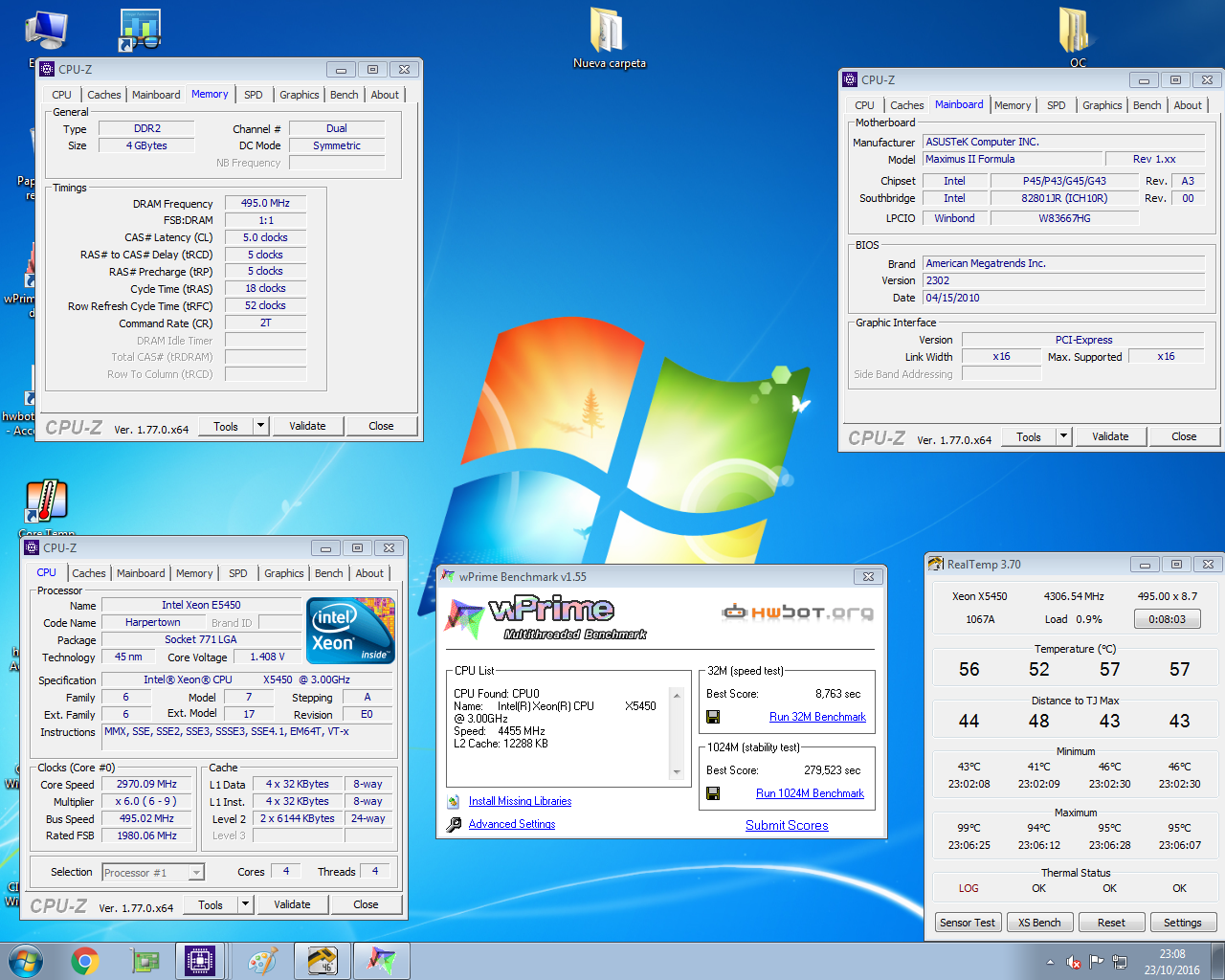Click the taskbar clock showing 23:08
This screenshot has width=1225, height=980.
[x=1172, y=962]
